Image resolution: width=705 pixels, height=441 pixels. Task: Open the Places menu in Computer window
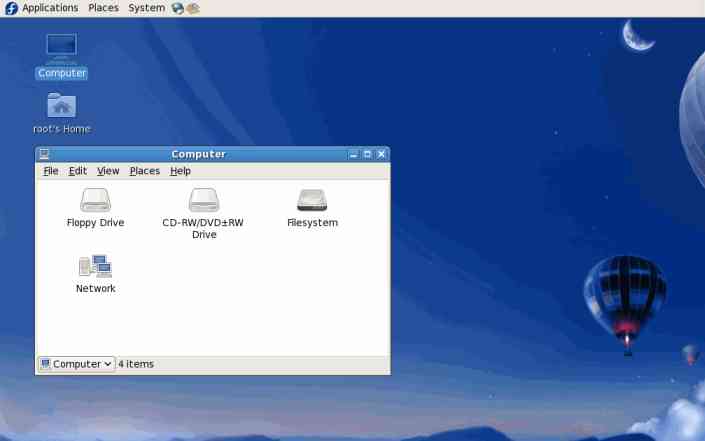click(x=145, y=171)
